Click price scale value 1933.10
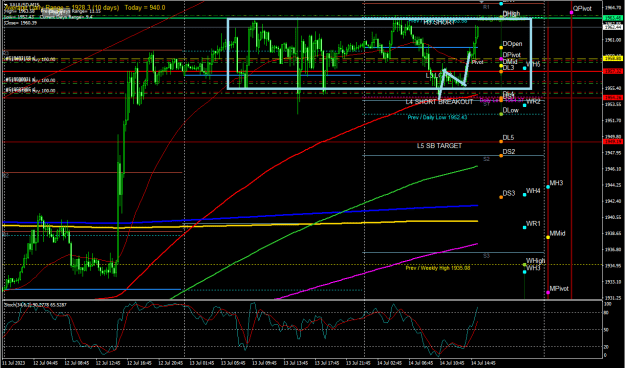 click(x=613, y=282)
